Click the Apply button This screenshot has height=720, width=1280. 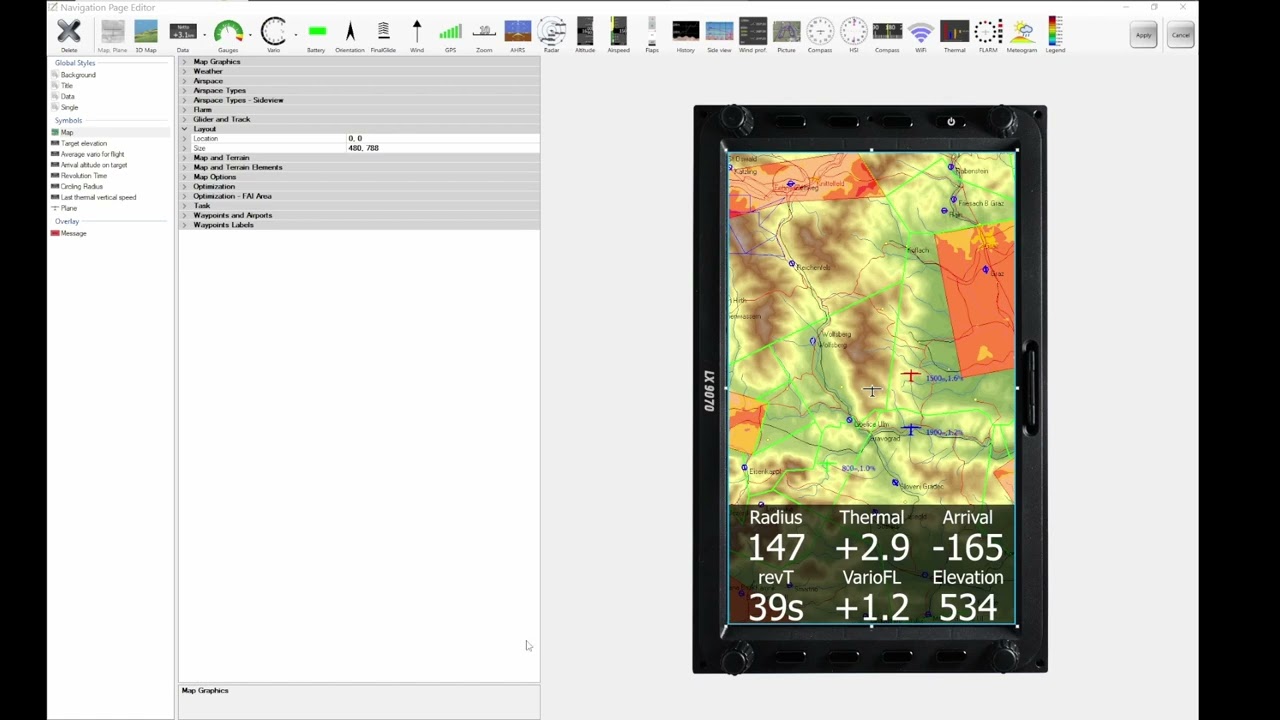point(1143,35)
